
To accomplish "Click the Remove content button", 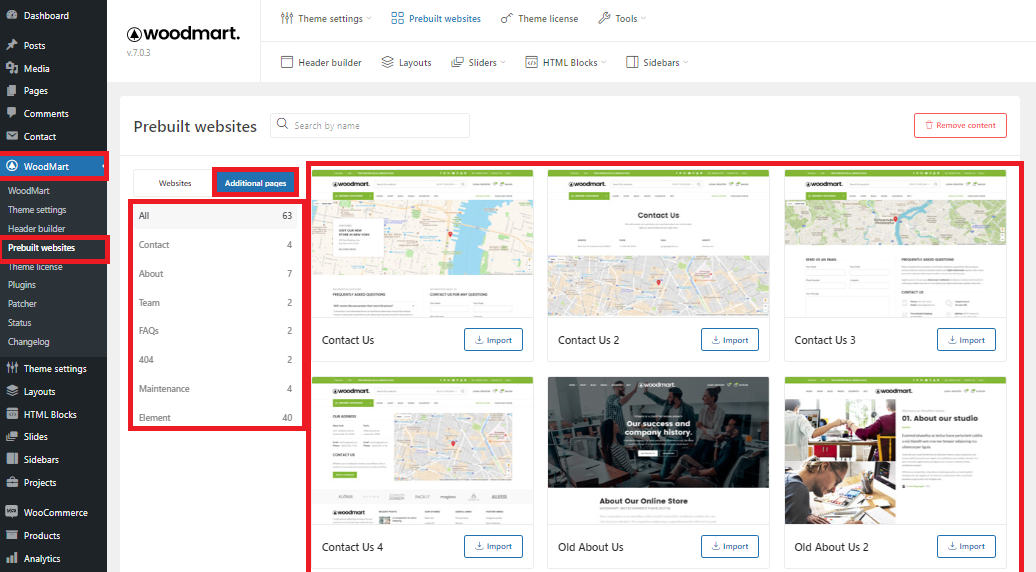I will pyautogui.click(x=960, y=125).
